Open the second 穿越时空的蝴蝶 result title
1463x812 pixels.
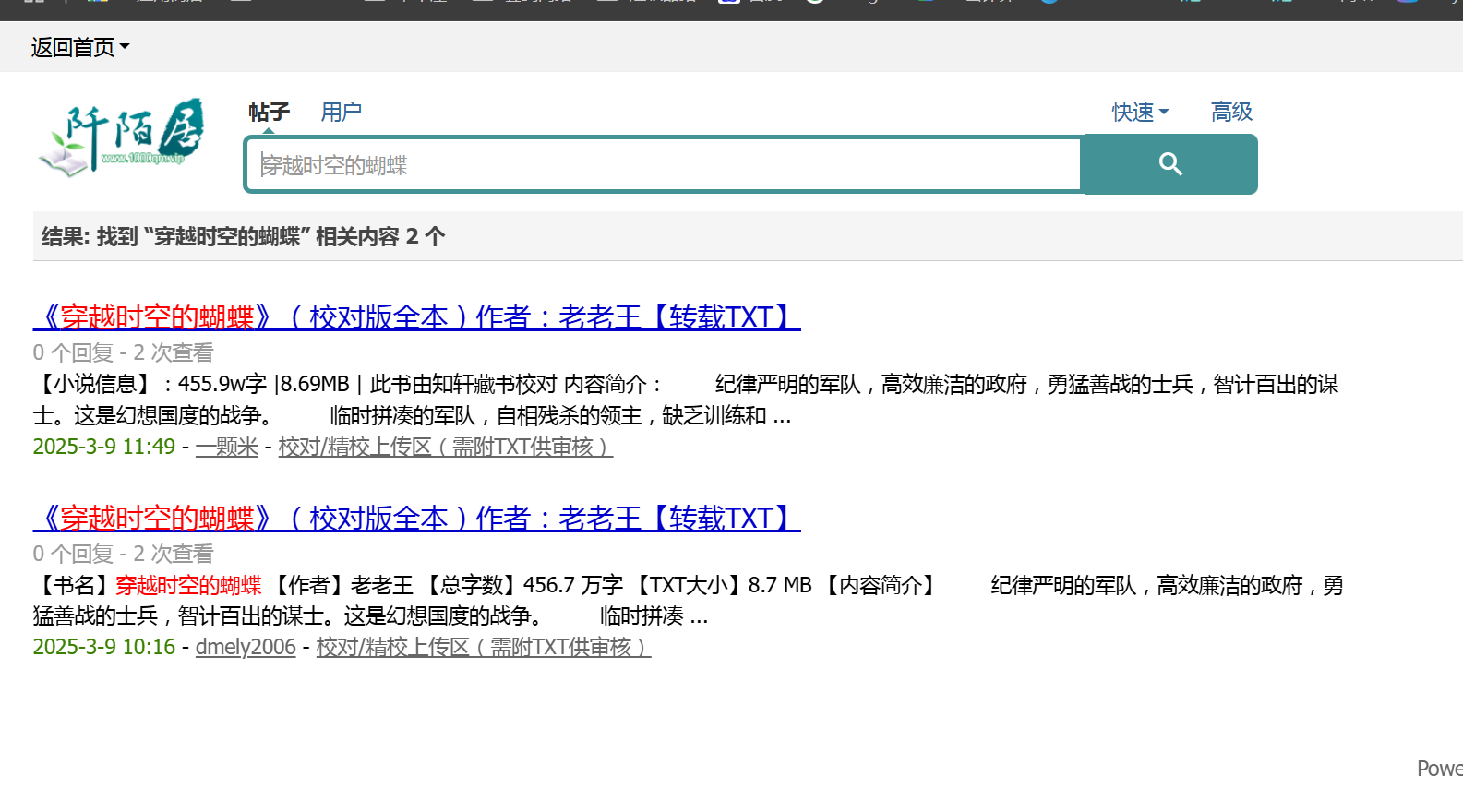point(416,519)
